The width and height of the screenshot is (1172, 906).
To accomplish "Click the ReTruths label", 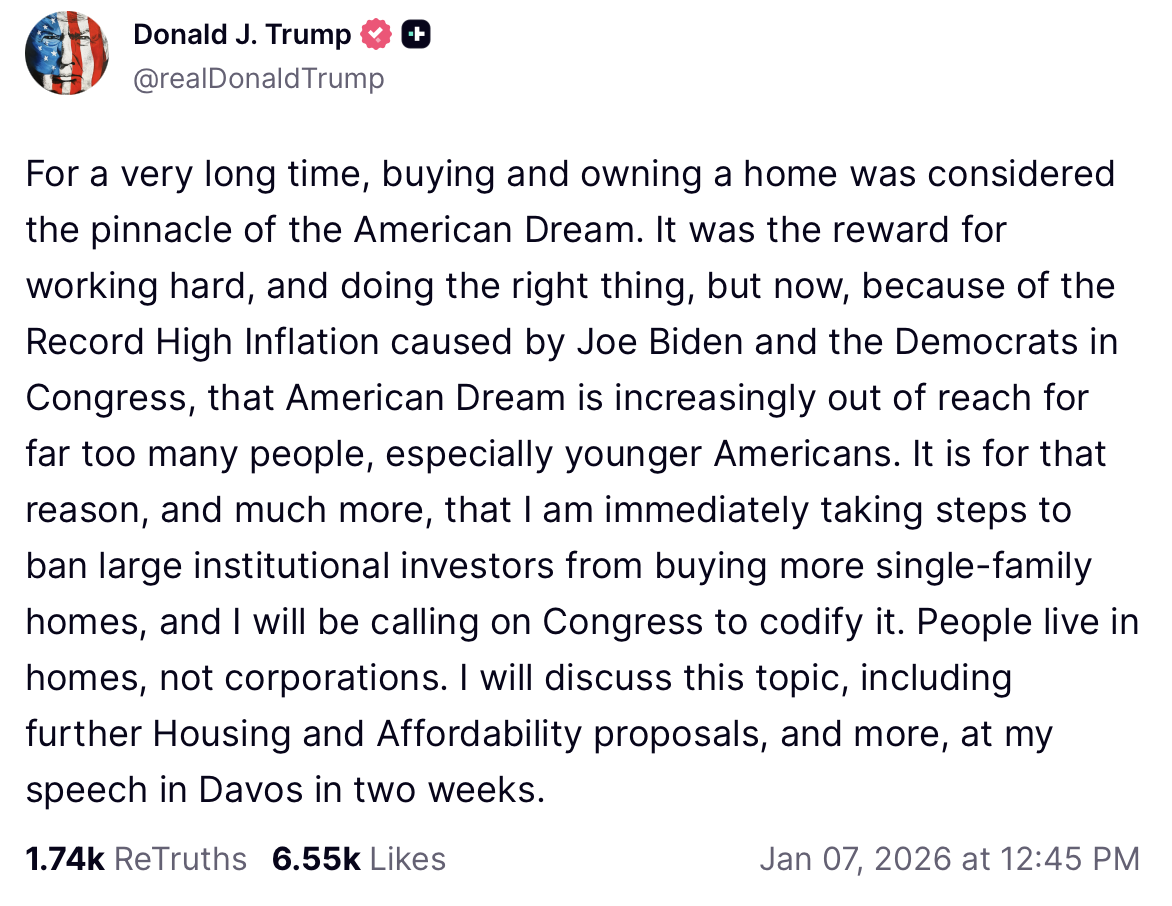I will (181, 859).
